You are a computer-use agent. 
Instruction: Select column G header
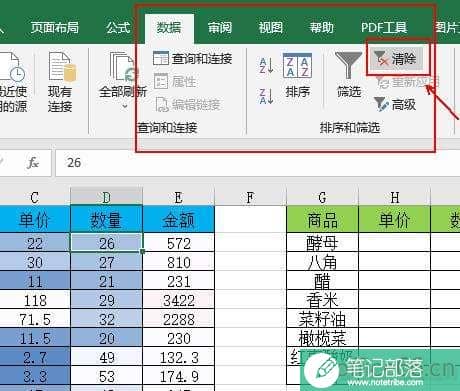click(x=322, y=197)
